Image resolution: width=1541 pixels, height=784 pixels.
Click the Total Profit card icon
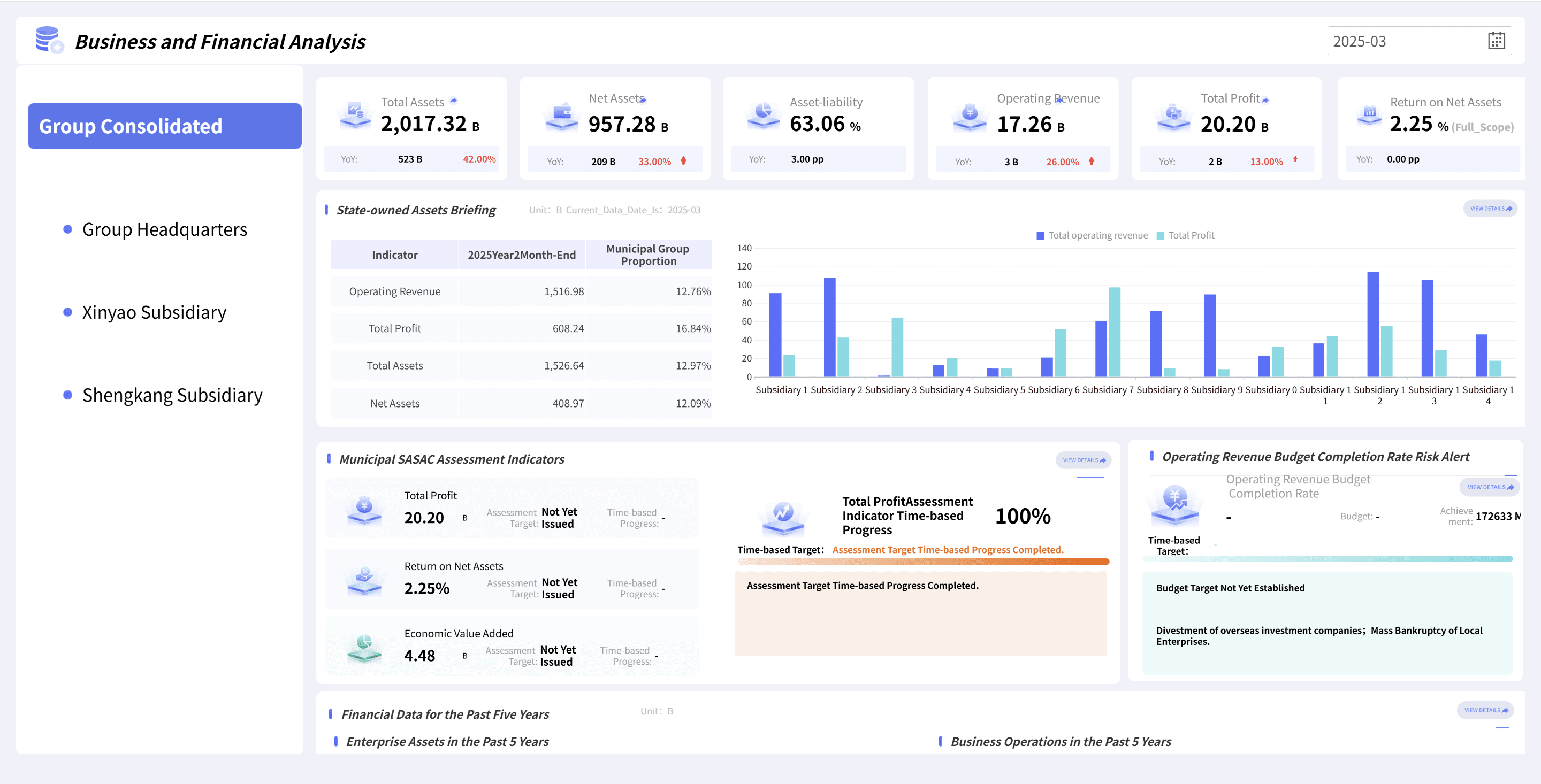(1173, 117)
